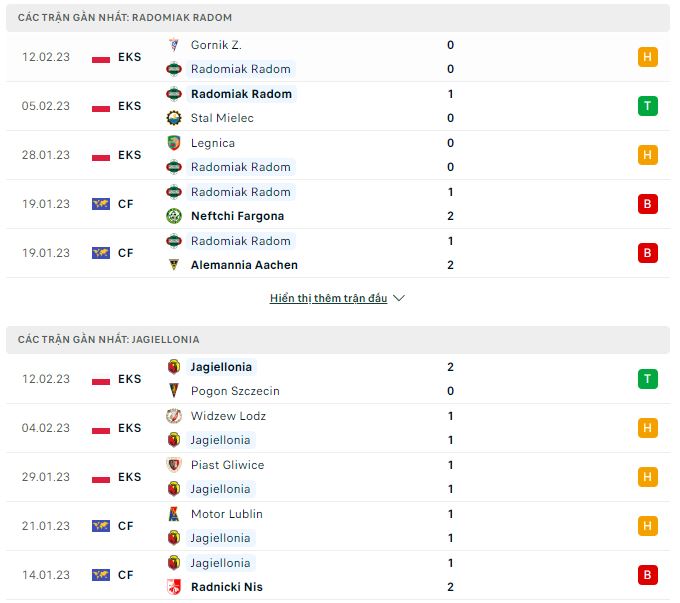Click the "Hiển thị thêm trận đấu" link
The height and width of the screenshot is (603, 680).
[x=328, y=298]
